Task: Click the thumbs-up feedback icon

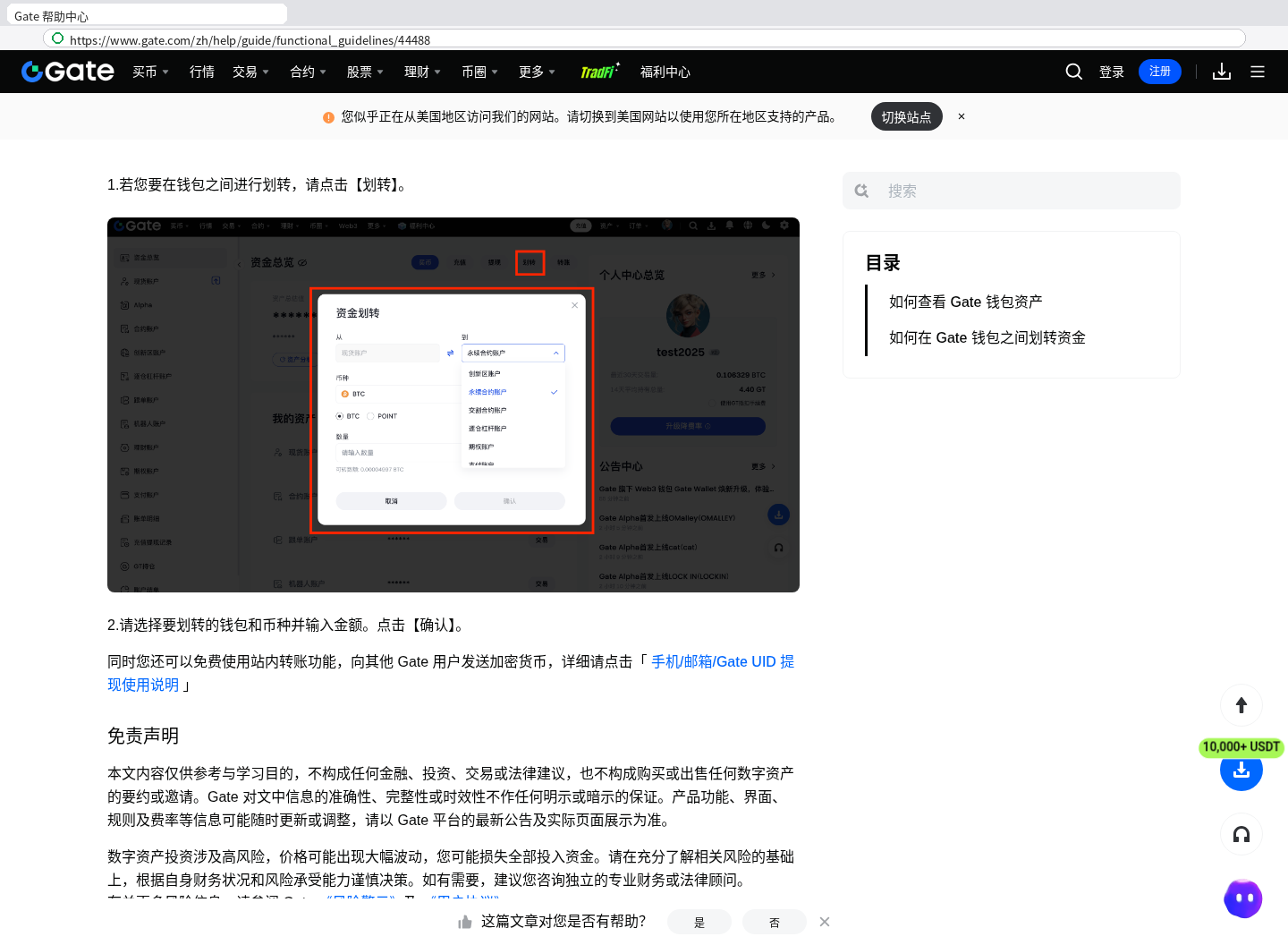Action: (465, 922)
